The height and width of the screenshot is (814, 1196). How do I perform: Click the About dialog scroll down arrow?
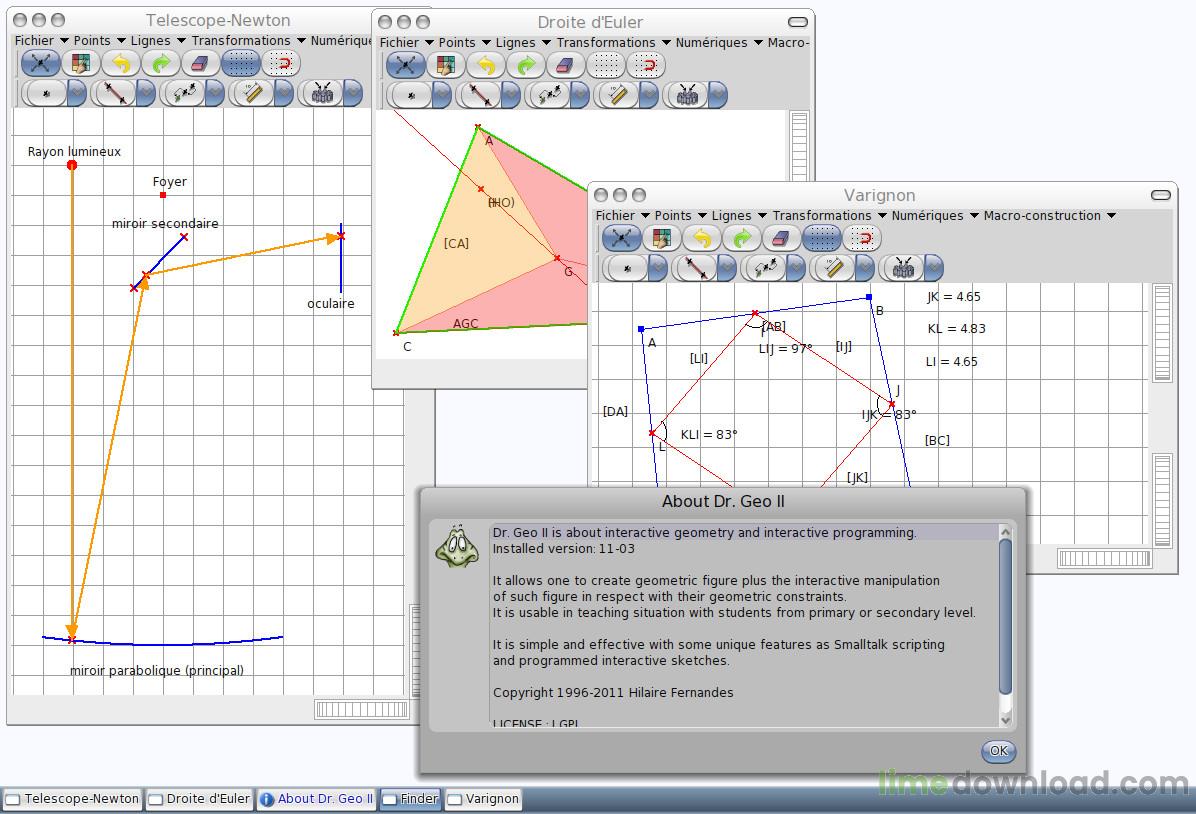(x=1005, y=719)
